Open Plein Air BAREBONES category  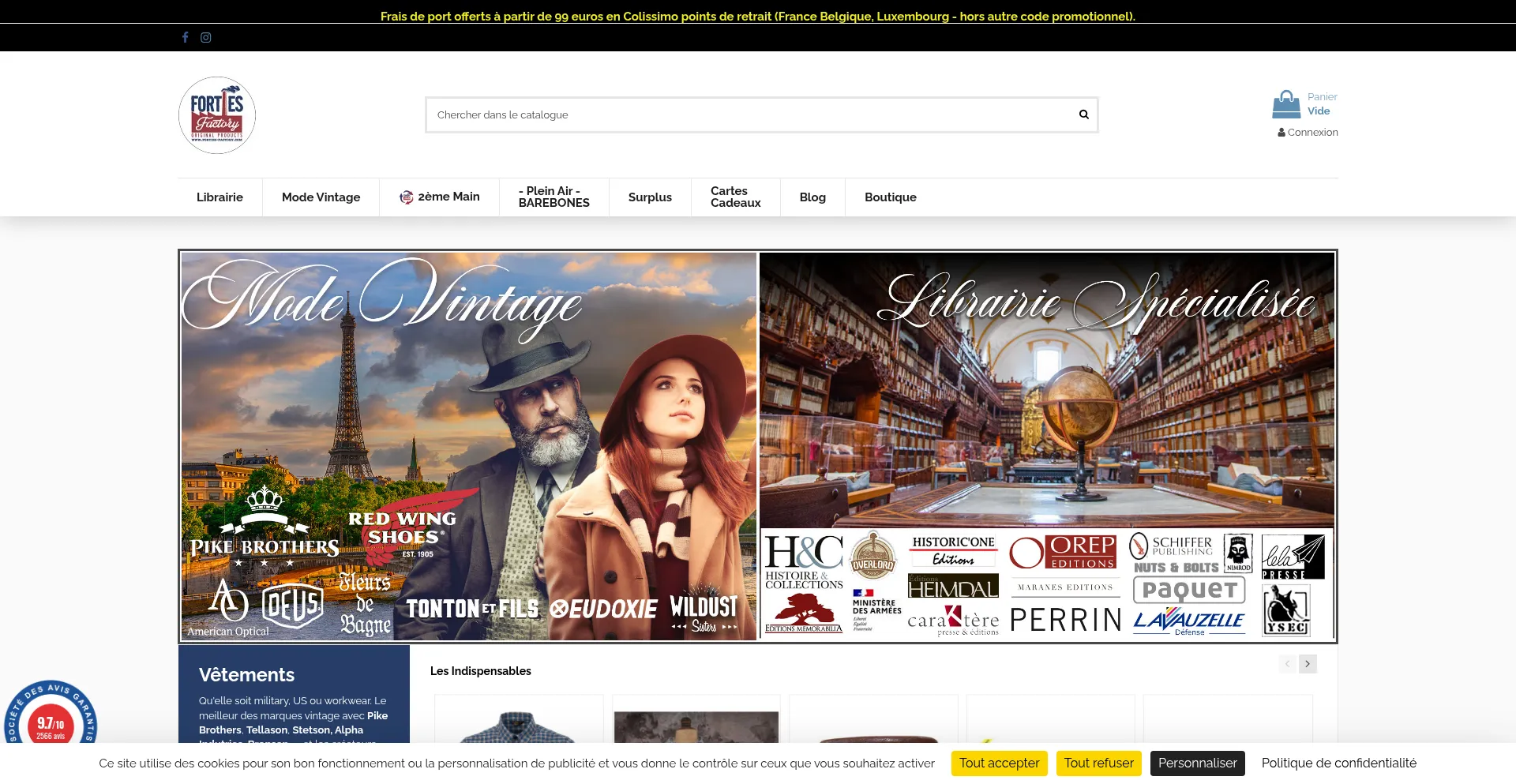[553, 197]
